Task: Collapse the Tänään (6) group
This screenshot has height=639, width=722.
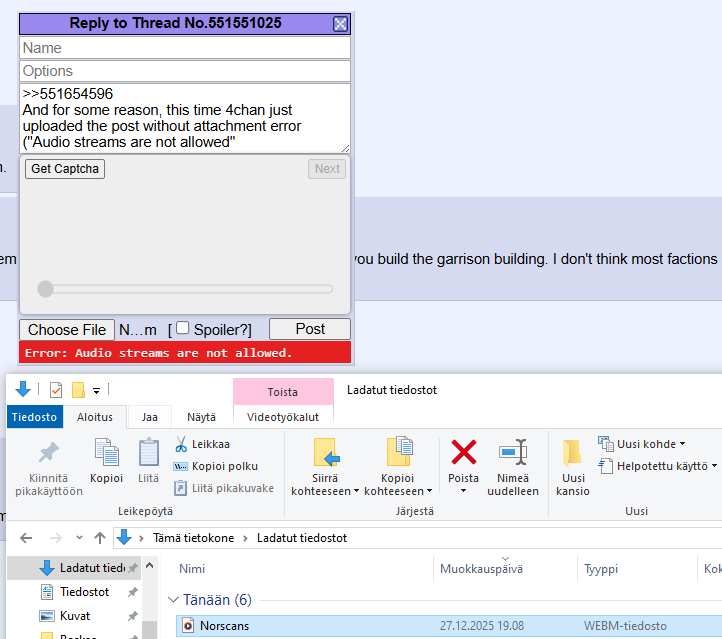Action: coord(173,599)
